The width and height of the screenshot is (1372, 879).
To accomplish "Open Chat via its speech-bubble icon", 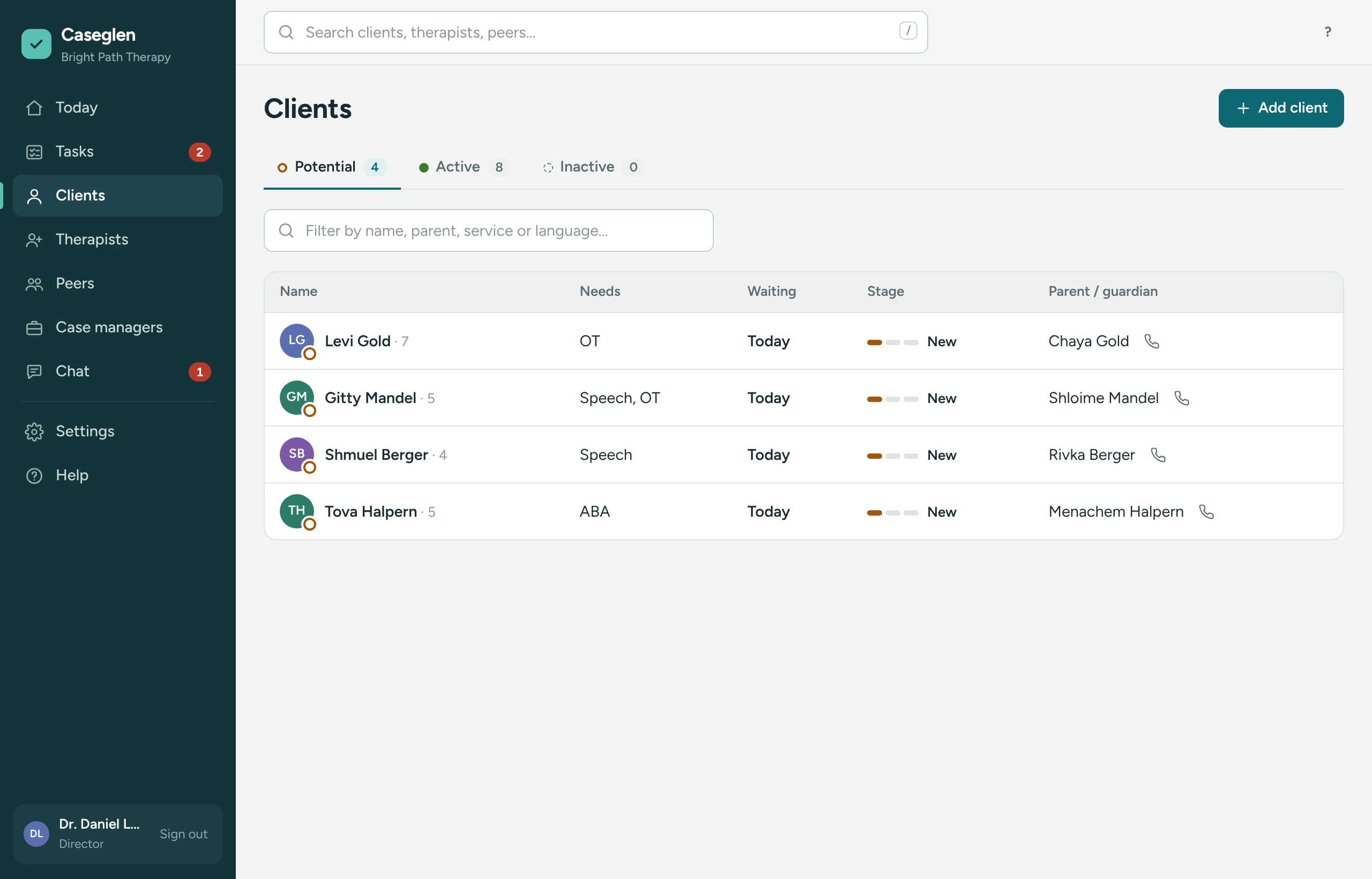I will click(x=34, y=371).
